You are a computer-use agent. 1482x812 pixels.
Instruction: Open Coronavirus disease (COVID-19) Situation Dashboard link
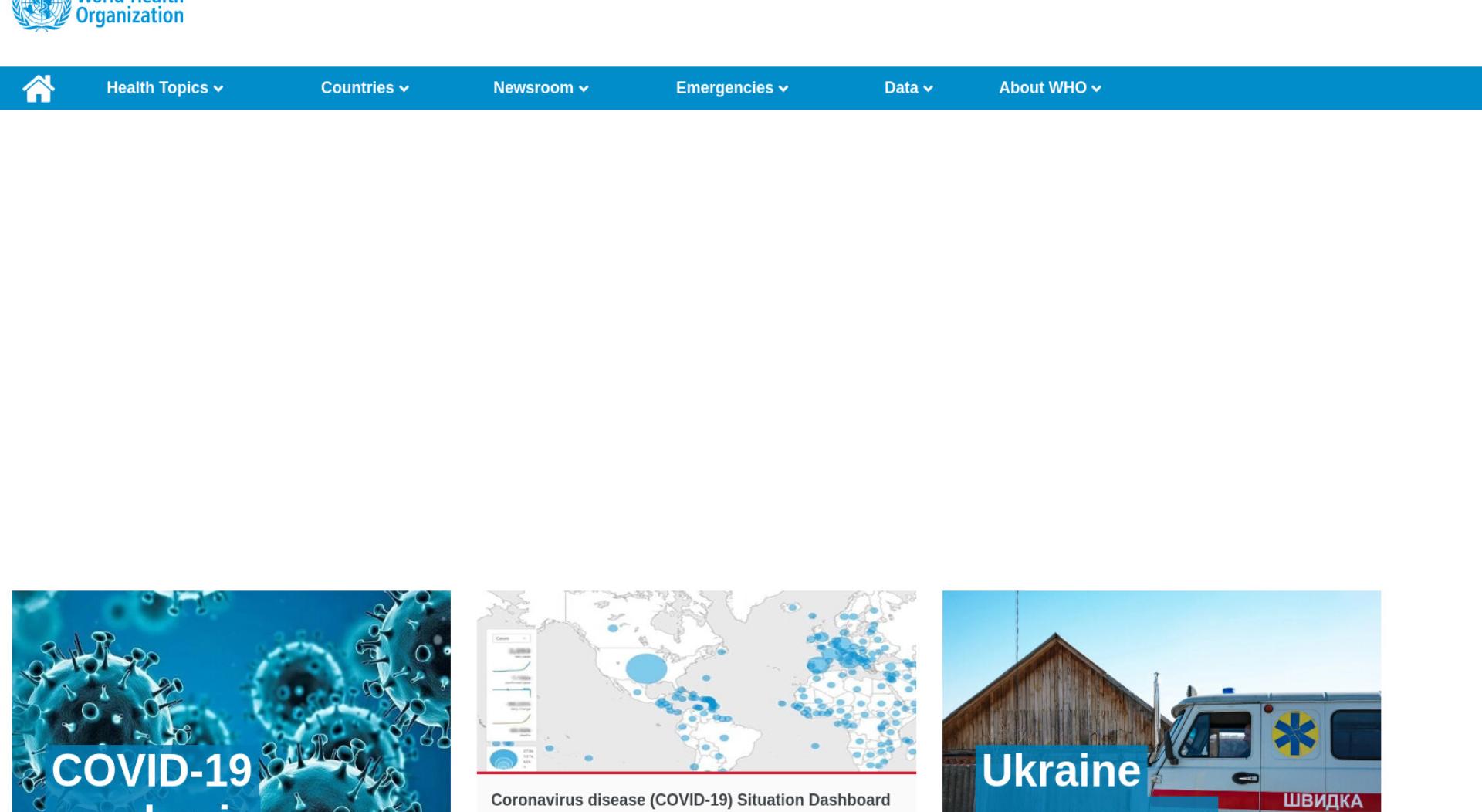point(691,800)
